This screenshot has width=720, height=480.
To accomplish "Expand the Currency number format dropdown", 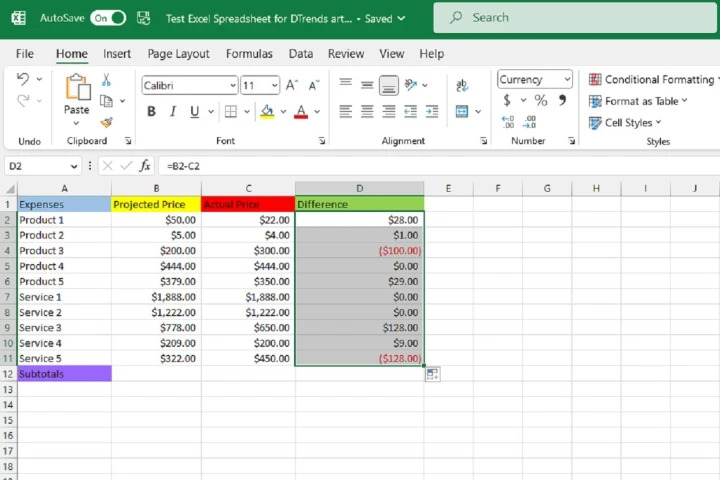I will tap(568, 80).
